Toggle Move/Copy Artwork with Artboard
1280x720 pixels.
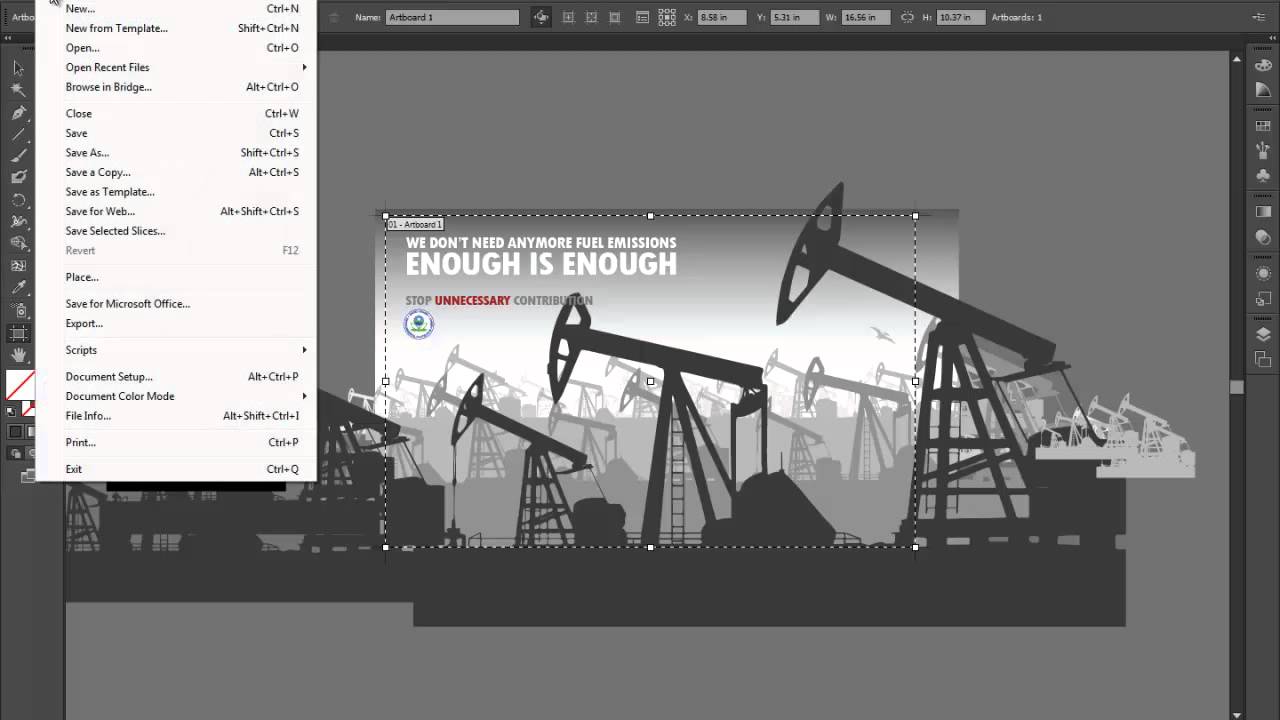click(x=541, y=17)
